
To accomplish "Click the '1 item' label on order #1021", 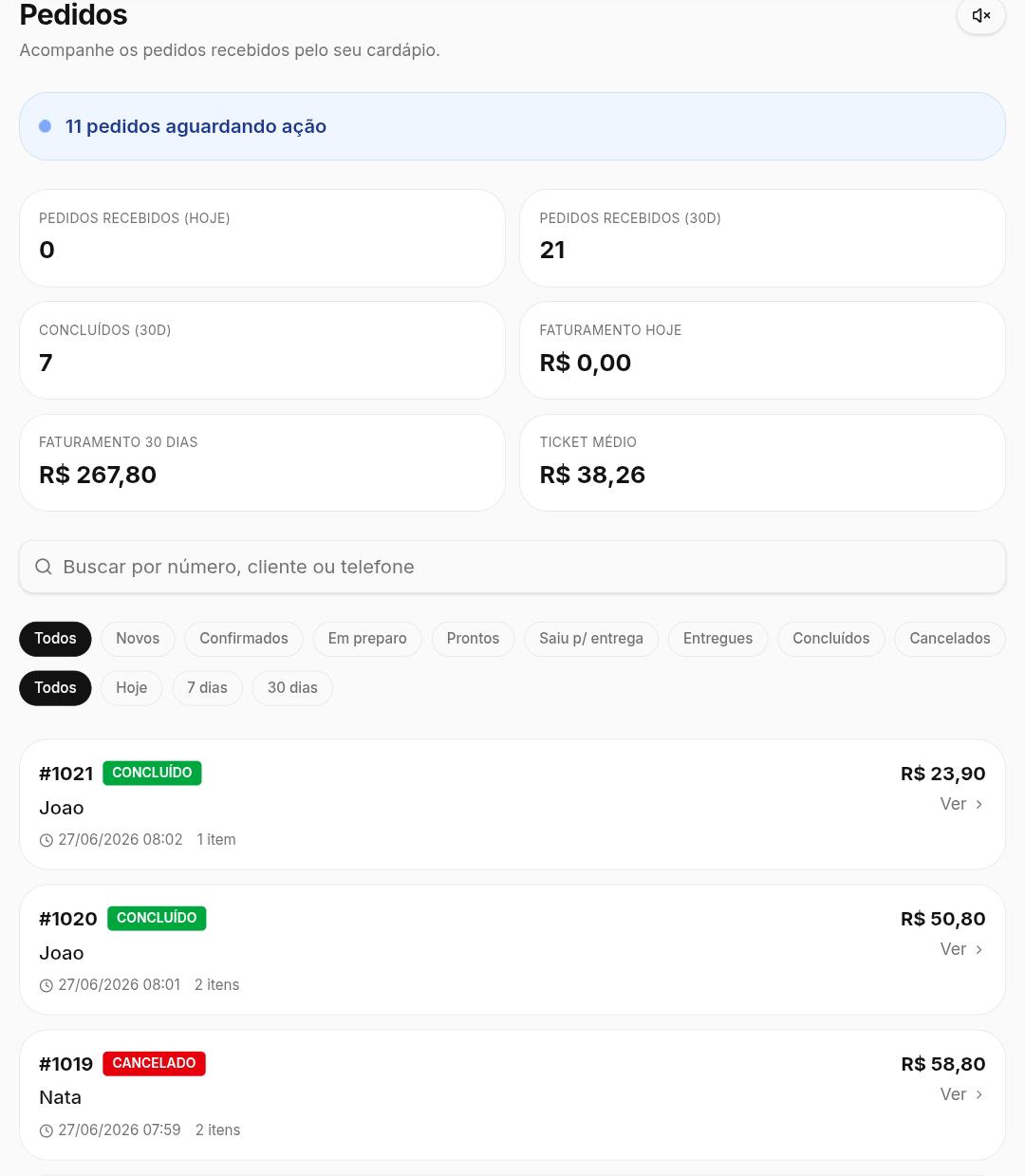I will coord(216,840).
